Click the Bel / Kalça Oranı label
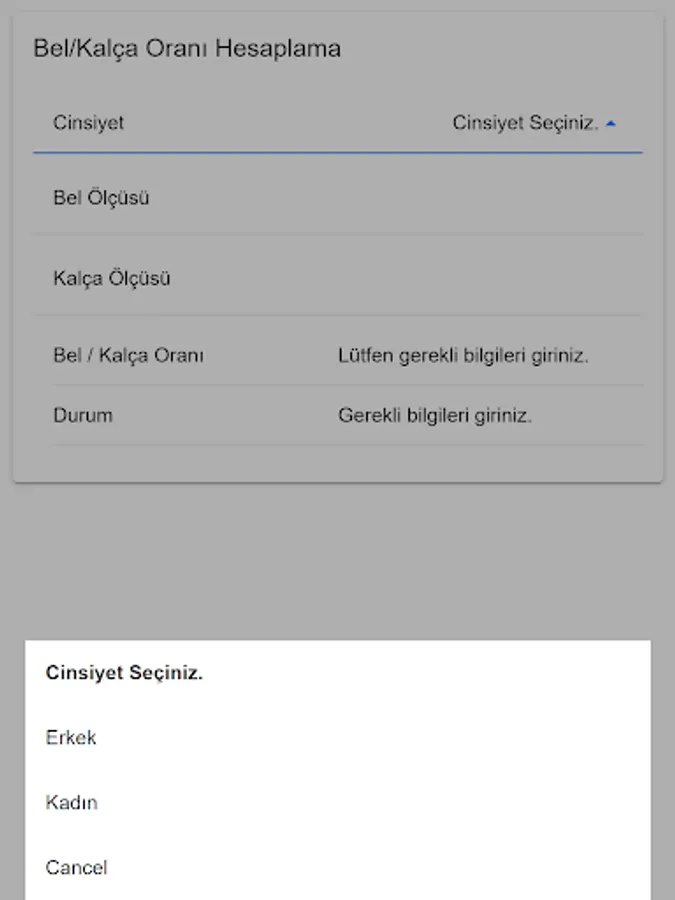Screen dimensions: 675x900 click(128, 355)
